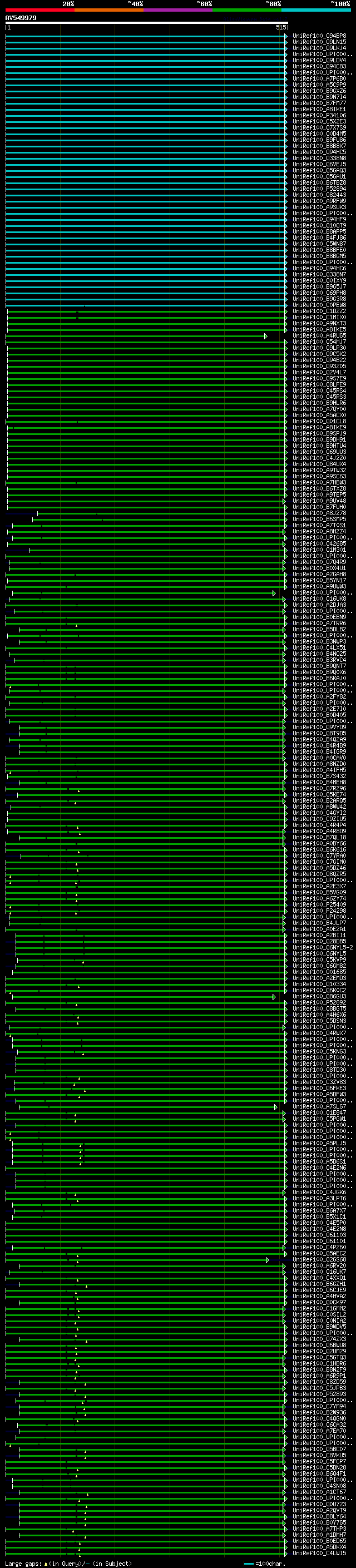Open hit UniRef100_Q69UU3
Image resolution: width=356 pixels, height=1568 pixels.
tap(319, 452)
